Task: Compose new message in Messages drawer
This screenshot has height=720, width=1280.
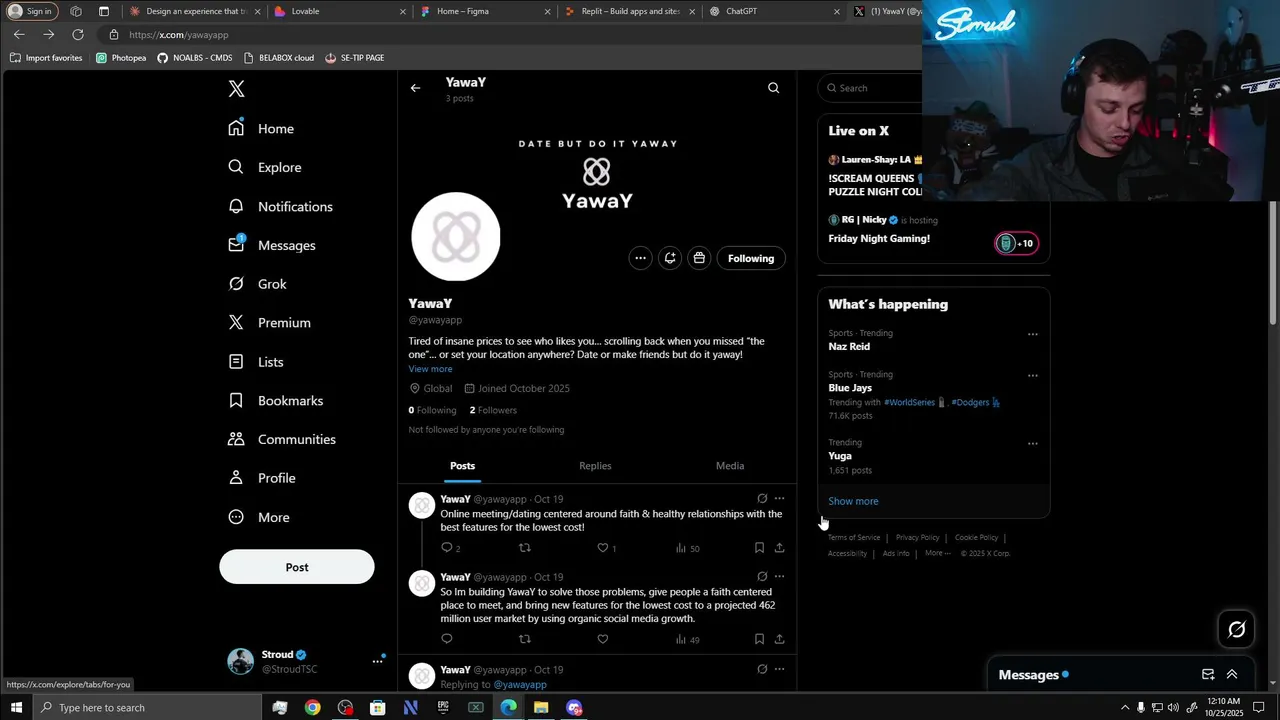Action: pos(1208,675)
